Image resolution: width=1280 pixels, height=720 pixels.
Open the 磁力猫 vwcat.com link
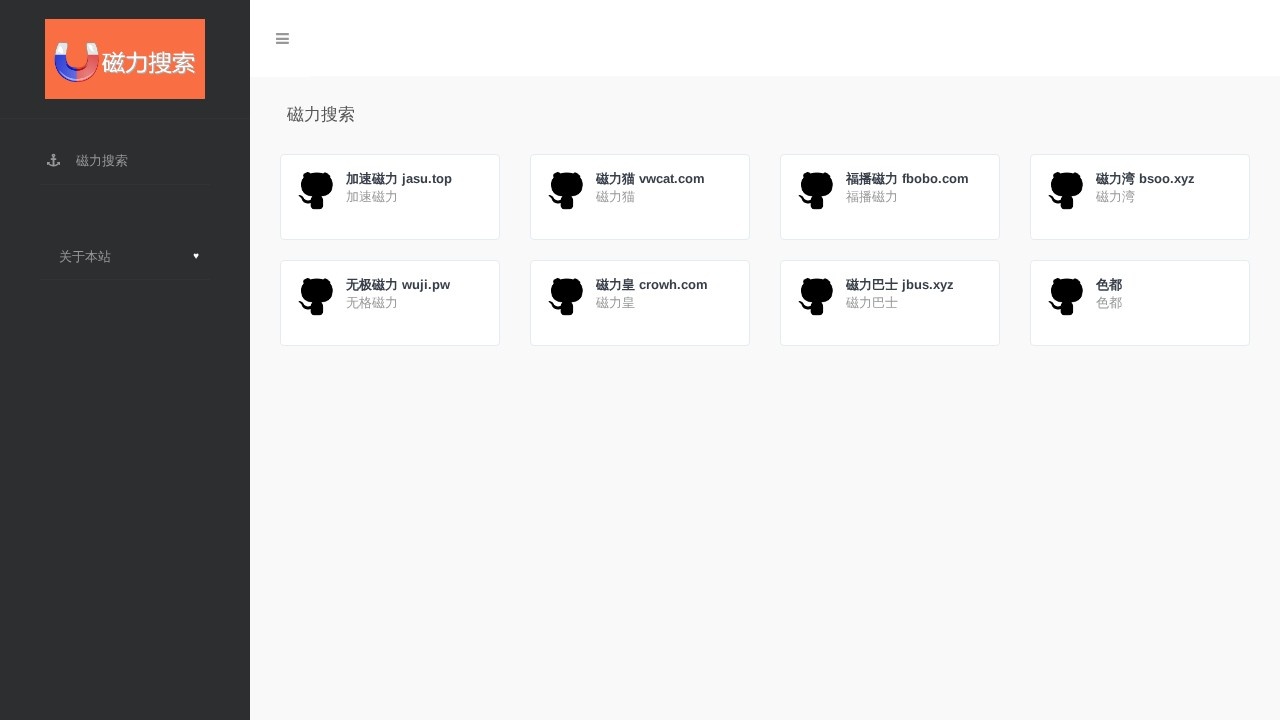click(x=650, y=179)
